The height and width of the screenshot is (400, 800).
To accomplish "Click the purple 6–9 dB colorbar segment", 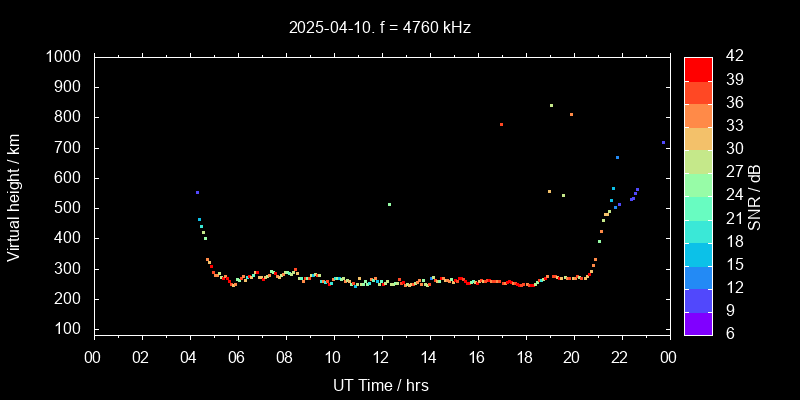I will pyautogui.click(x=698, y=323).
